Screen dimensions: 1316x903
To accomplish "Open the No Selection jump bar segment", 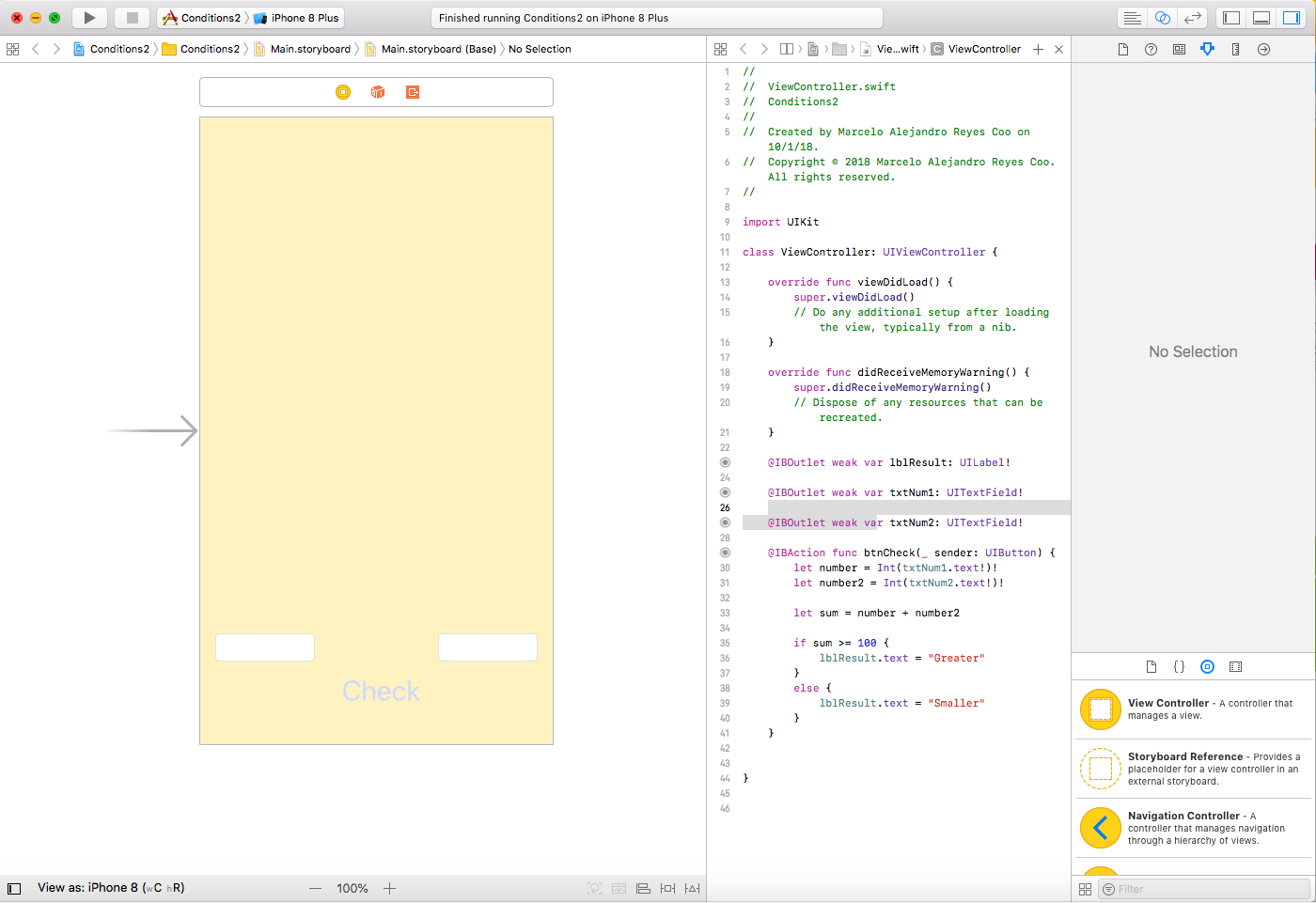I will [540, 49].
